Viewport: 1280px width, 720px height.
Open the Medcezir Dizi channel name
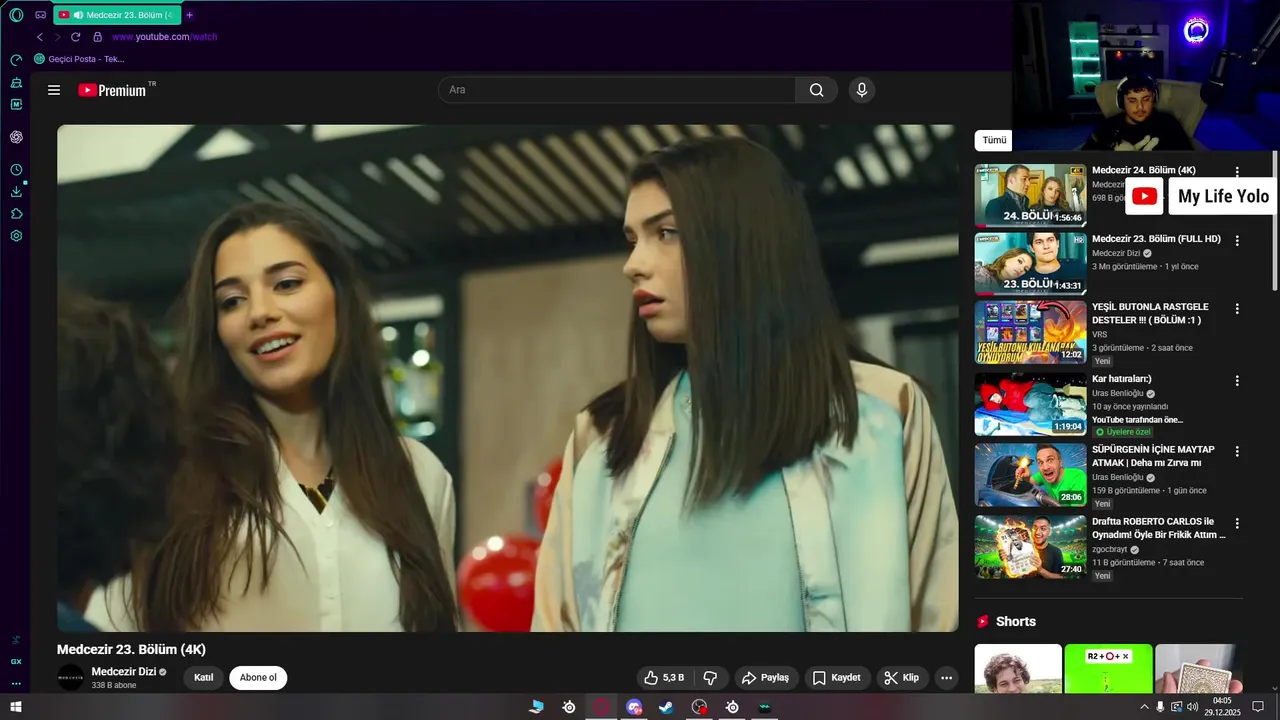124,671
